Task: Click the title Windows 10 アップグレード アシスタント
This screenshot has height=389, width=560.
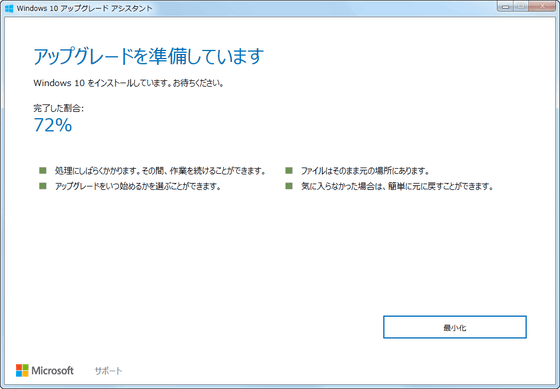Action: click(84, 8)
